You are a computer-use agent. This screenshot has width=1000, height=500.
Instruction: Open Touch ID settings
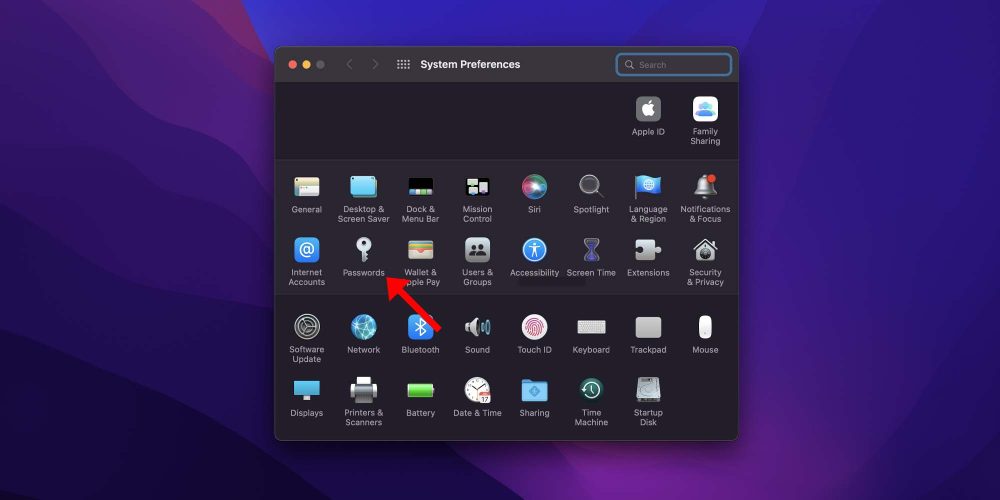[x=534, y=328]
